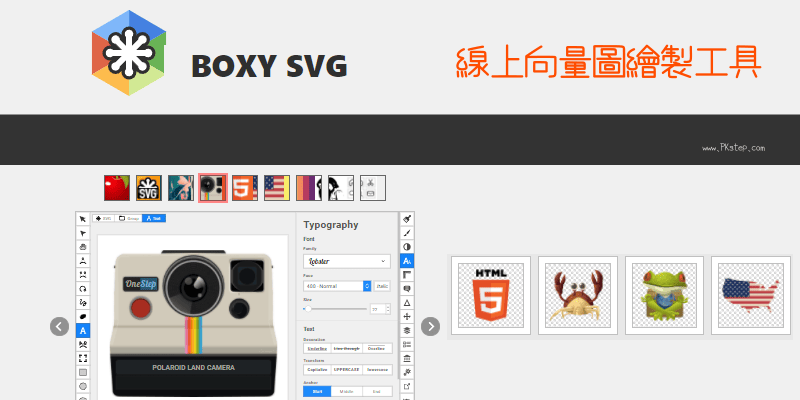Open the Shape triangle panel
Image resolution: width=800 pixels, height=400 pixels.
pos(407,303)
